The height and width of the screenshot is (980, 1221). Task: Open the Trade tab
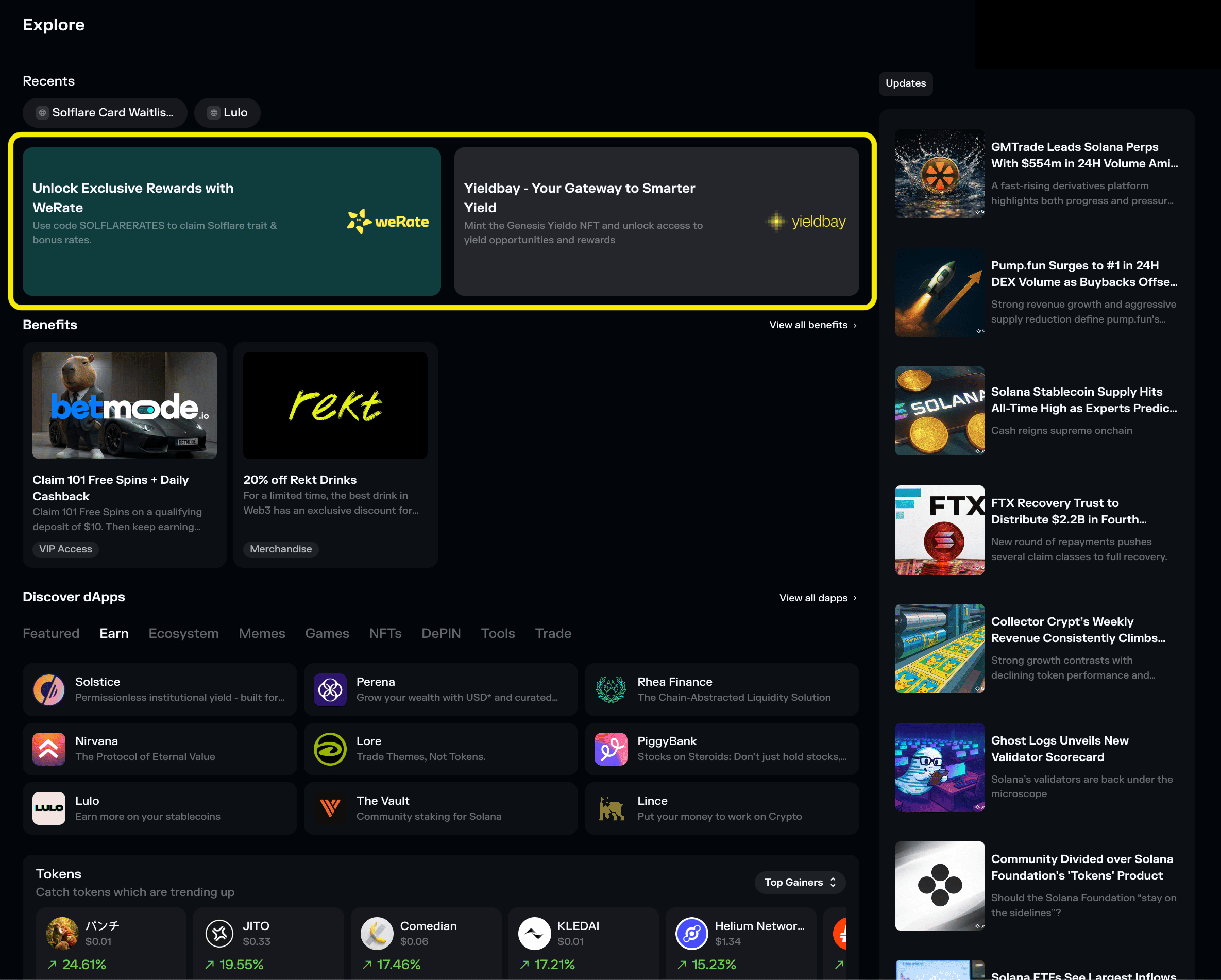point(553,633)
